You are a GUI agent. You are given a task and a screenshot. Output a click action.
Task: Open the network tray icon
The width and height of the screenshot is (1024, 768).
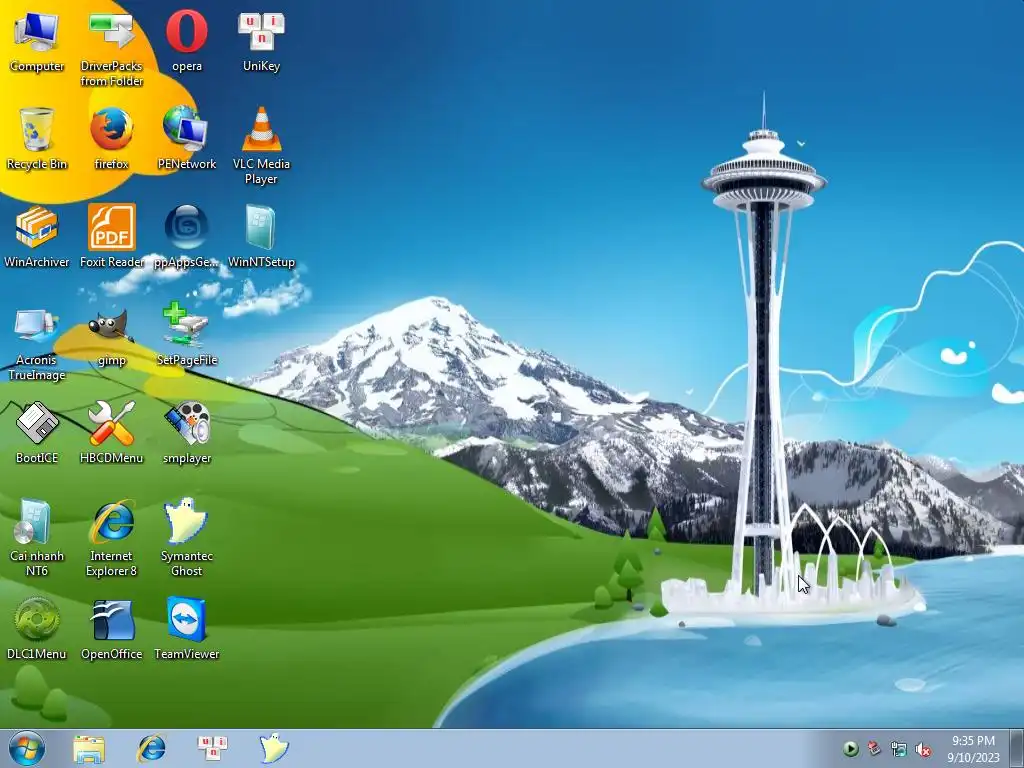(899, 749)
